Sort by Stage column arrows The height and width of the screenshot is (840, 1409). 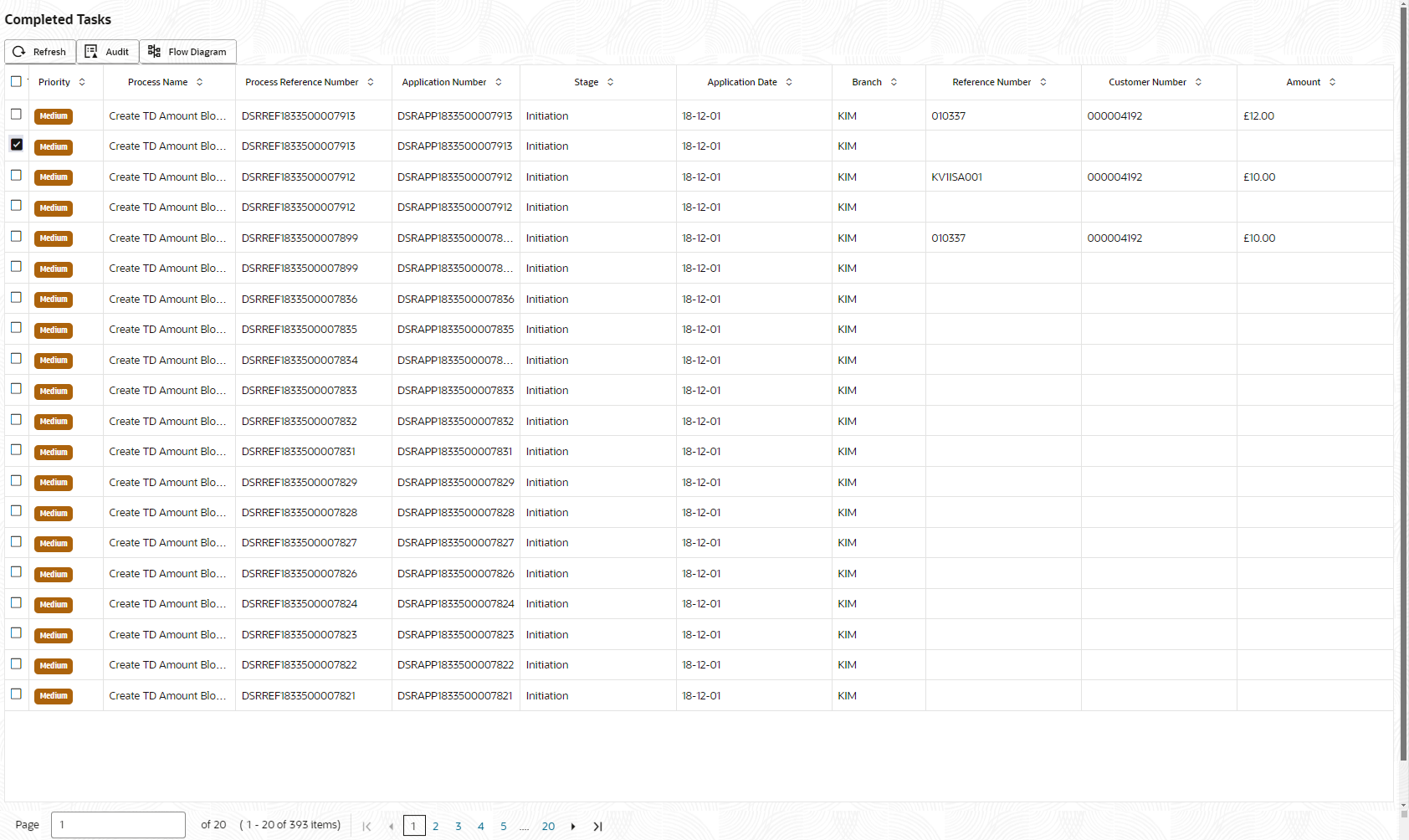click(611, 82)
